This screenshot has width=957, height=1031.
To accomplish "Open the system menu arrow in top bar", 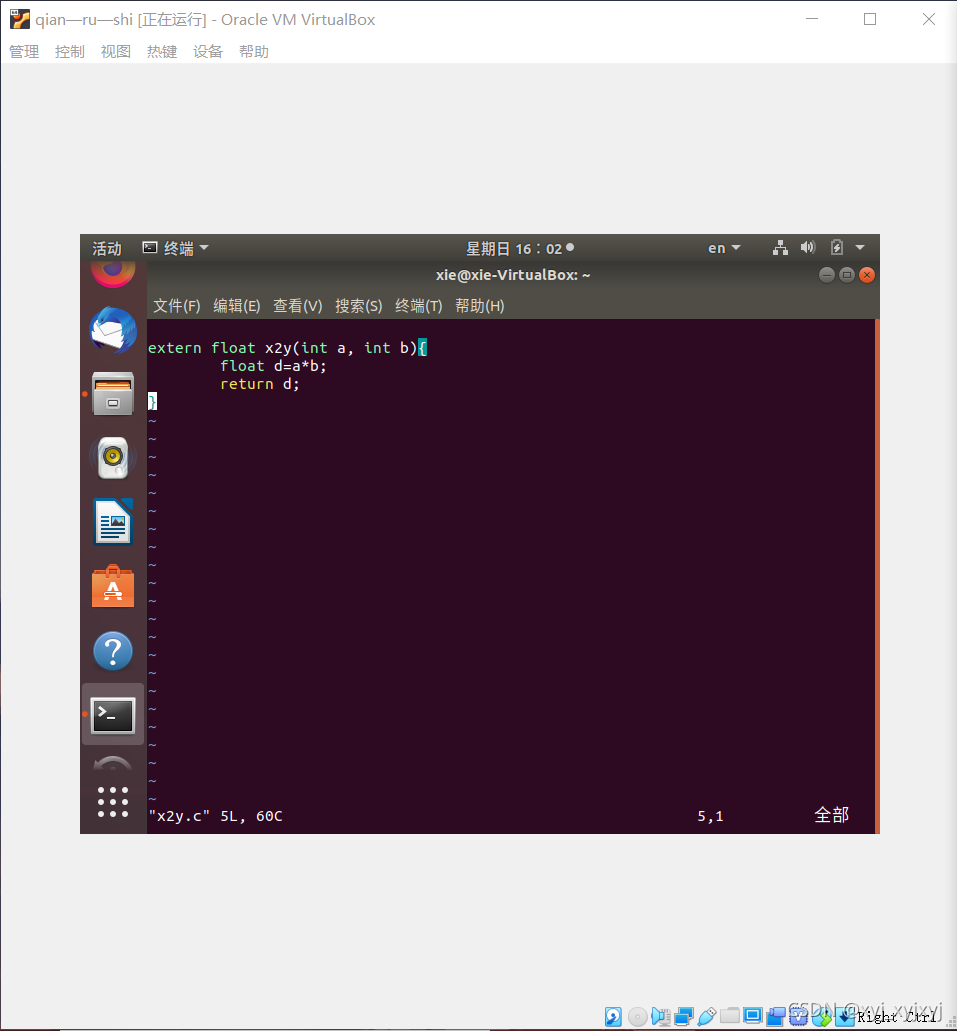I will click(860, 248).
